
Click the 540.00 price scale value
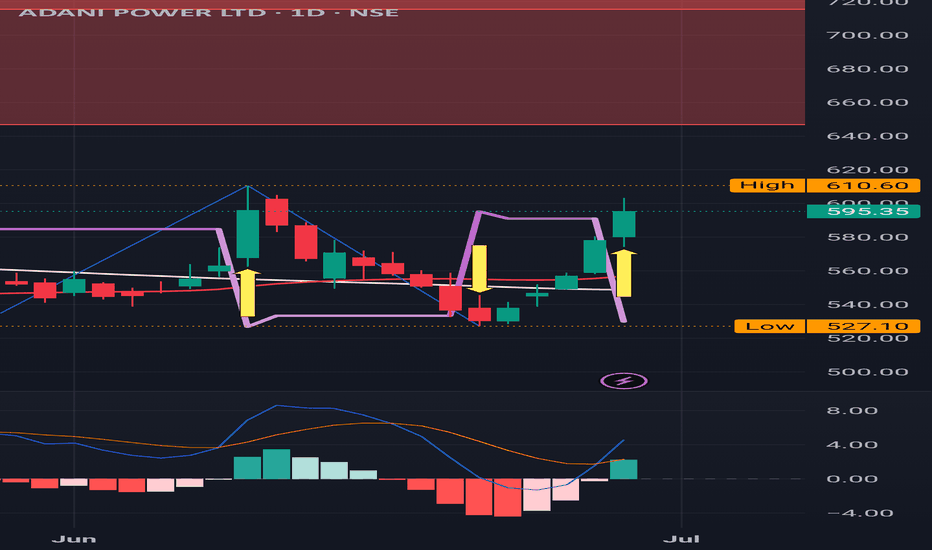pos(867,304)
